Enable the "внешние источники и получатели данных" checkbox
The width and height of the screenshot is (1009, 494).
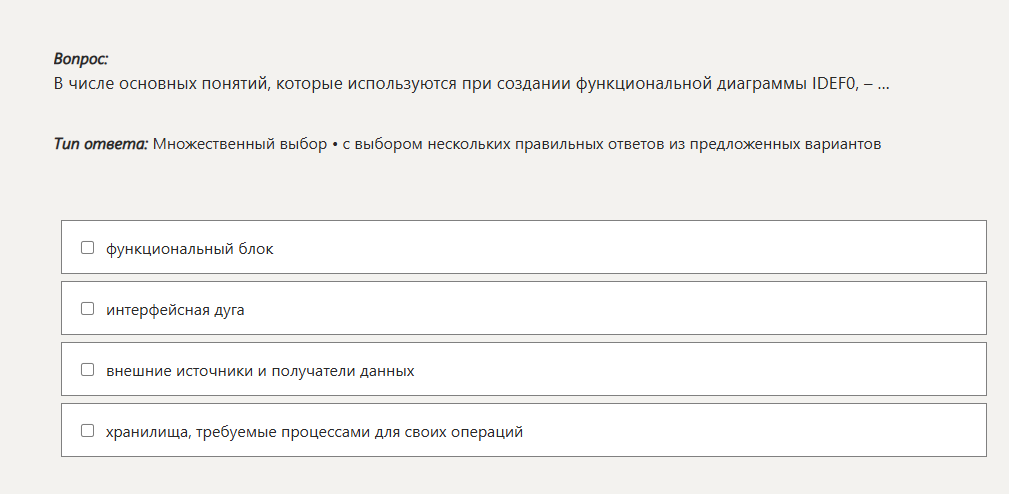(x=87, y=370)
